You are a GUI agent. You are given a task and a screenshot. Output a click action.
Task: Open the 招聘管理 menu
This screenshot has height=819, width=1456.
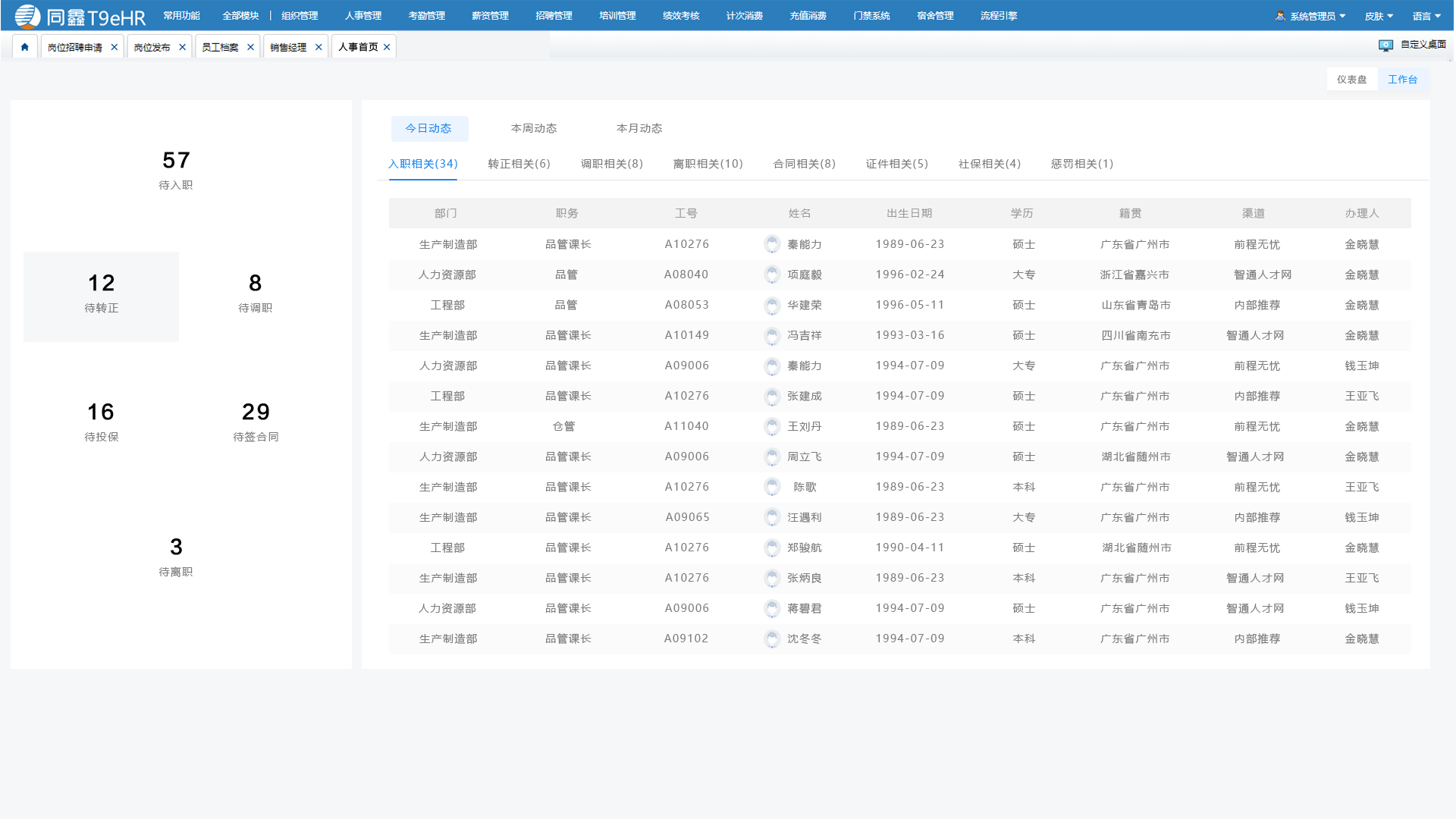(554, 16)
